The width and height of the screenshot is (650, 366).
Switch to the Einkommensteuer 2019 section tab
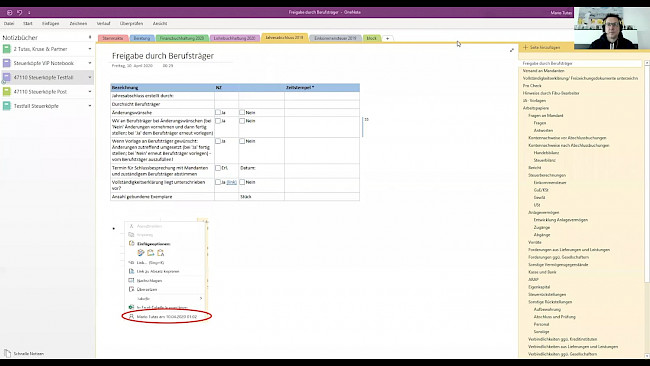[x=335, y=38]
